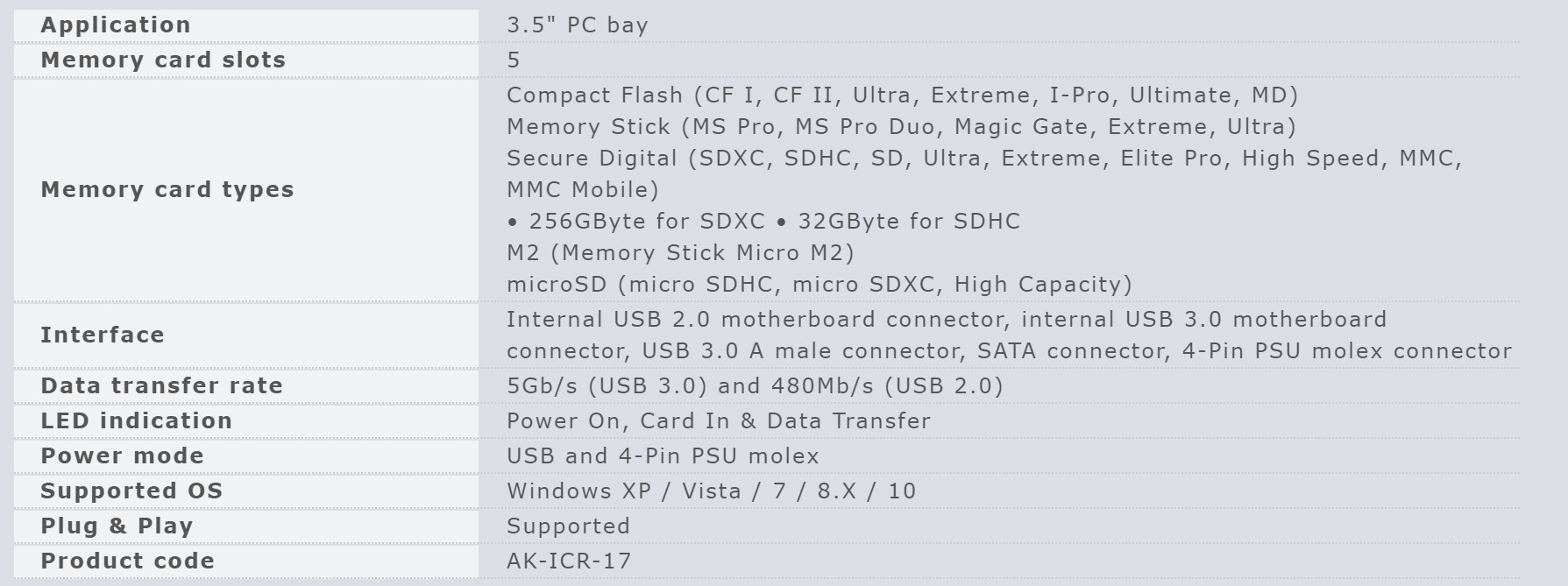This screenshot has width=1568, height=586.
Task: Click the Power mode label
Action: (123, 456)
